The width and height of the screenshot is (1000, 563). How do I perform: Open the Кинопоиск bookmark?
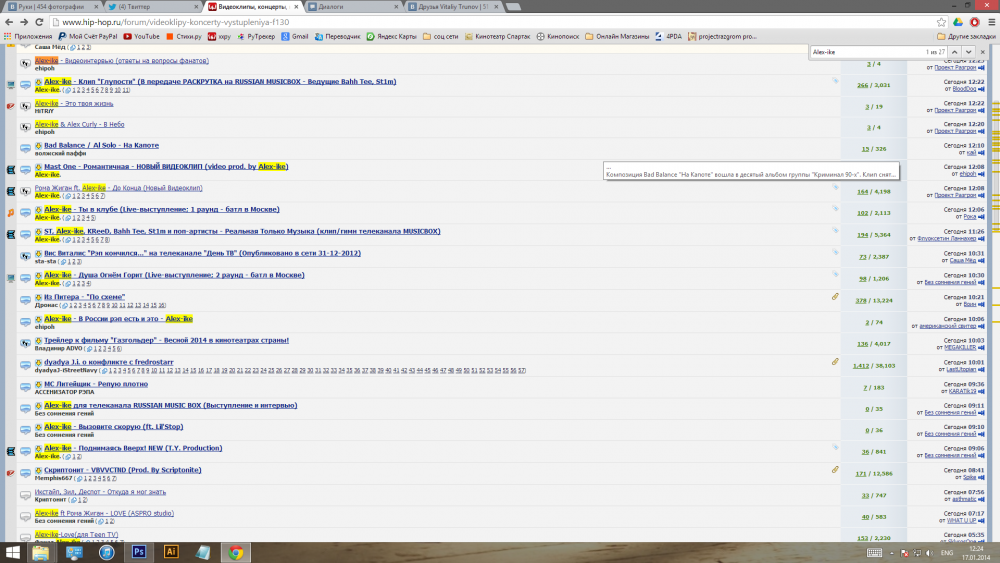click(558, 36)
